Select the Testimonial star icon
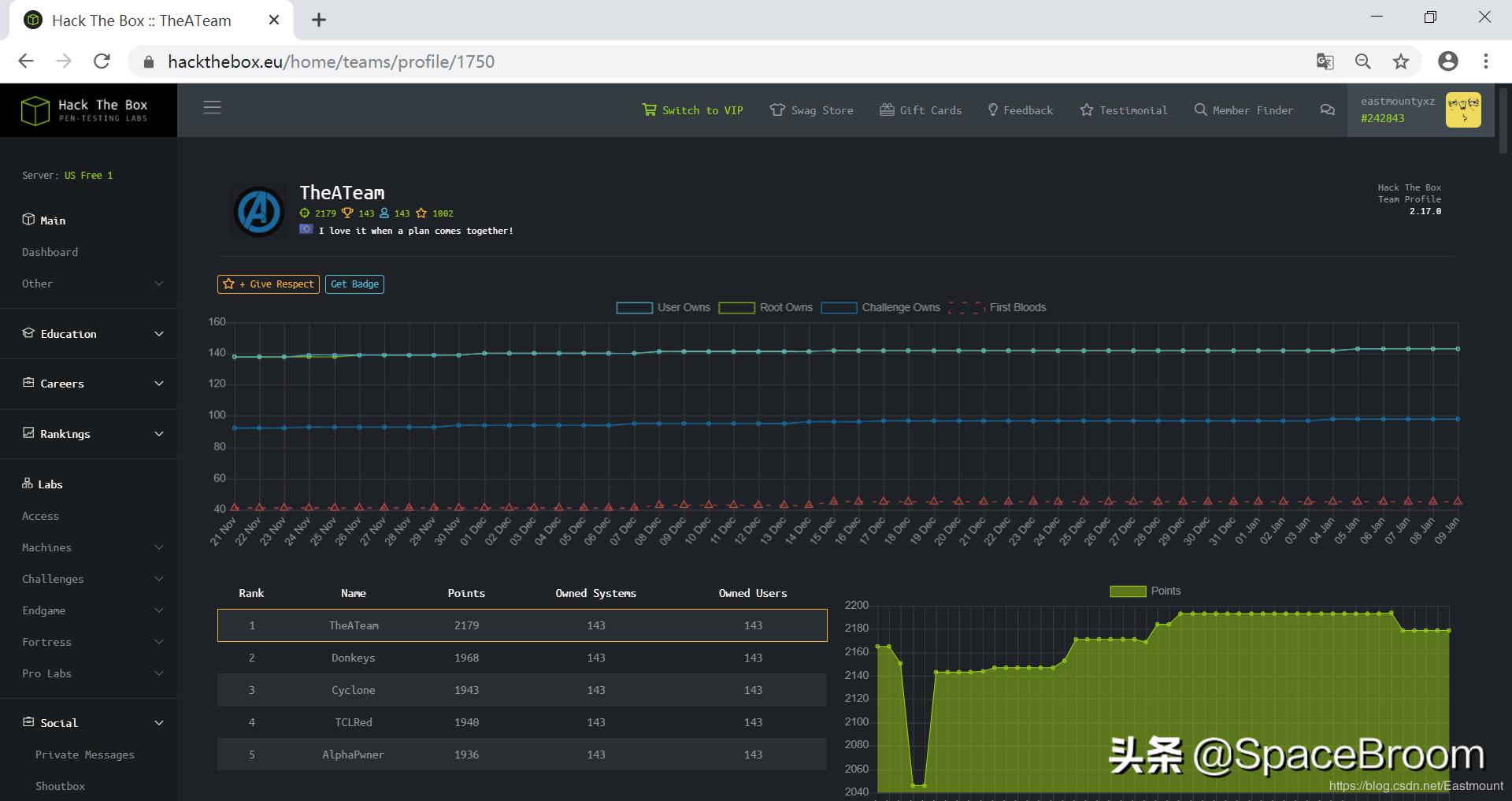Screen dimensions: 1512x801 click(x=1088, y=110)
